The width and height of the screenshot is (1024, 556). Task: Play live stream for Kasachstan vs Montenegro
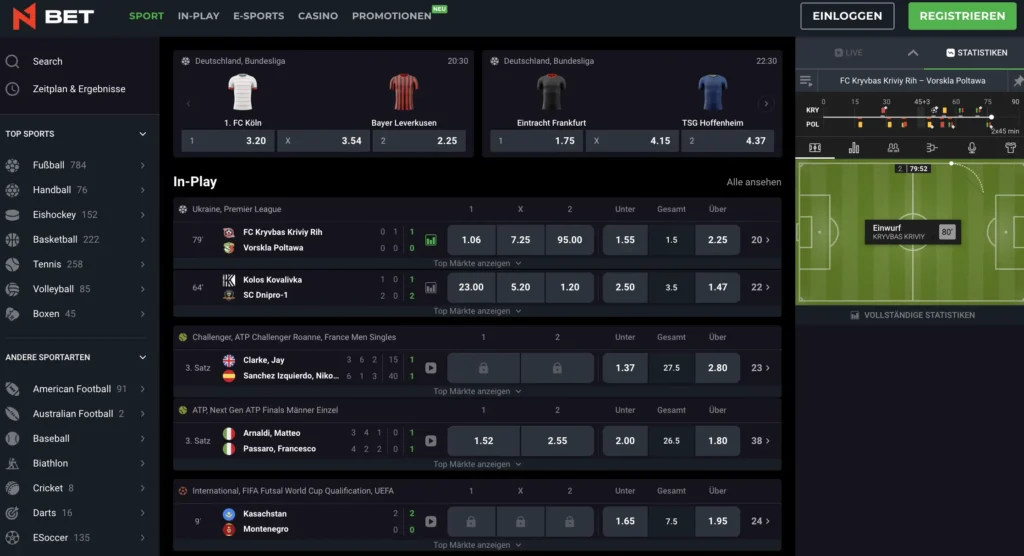point(430,521)
